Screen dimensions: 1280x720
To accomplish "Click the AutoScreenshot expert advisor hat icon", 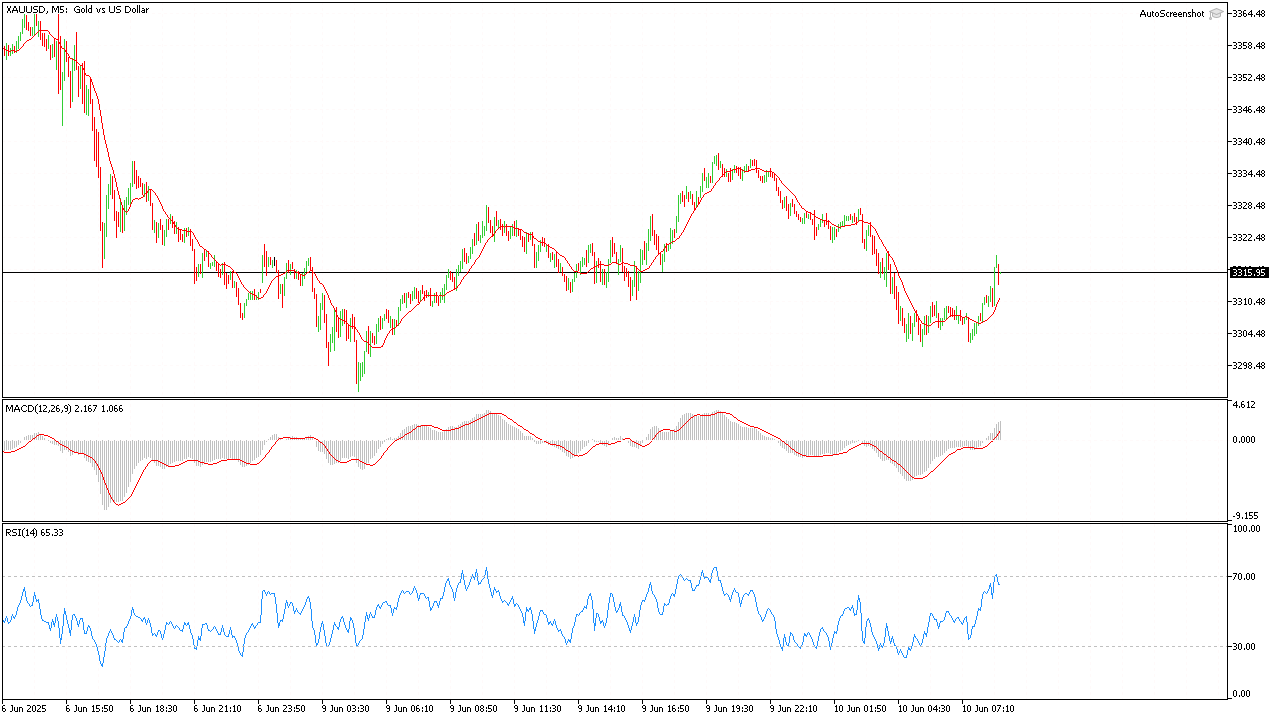I will pos(1215,14).
